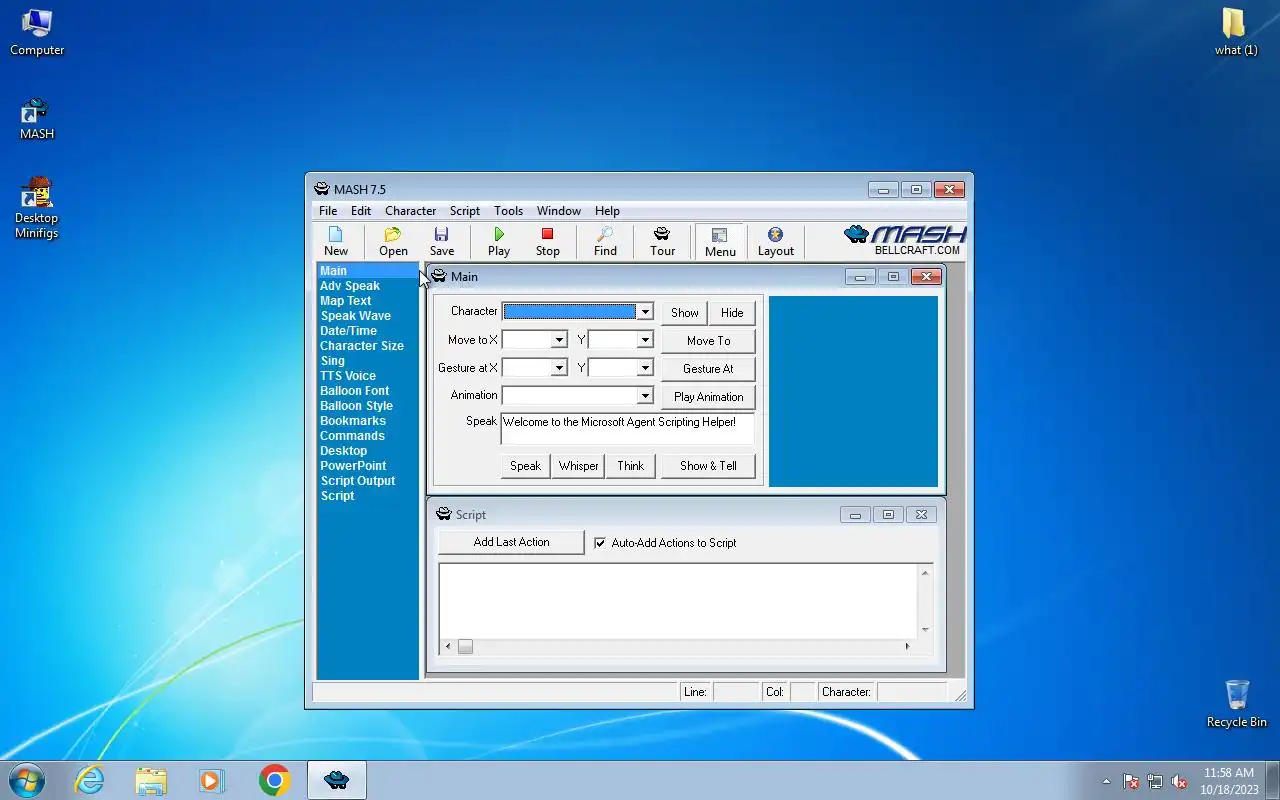Show hidden system tray icons
The height and width of the screenshot is (800, 1280).
coord(1106,781)
